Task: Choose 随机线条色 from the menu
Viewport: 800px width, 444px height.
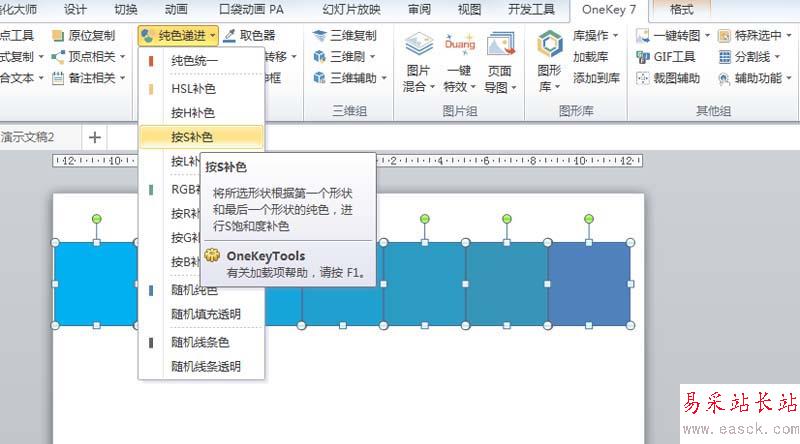Action: 202,342
